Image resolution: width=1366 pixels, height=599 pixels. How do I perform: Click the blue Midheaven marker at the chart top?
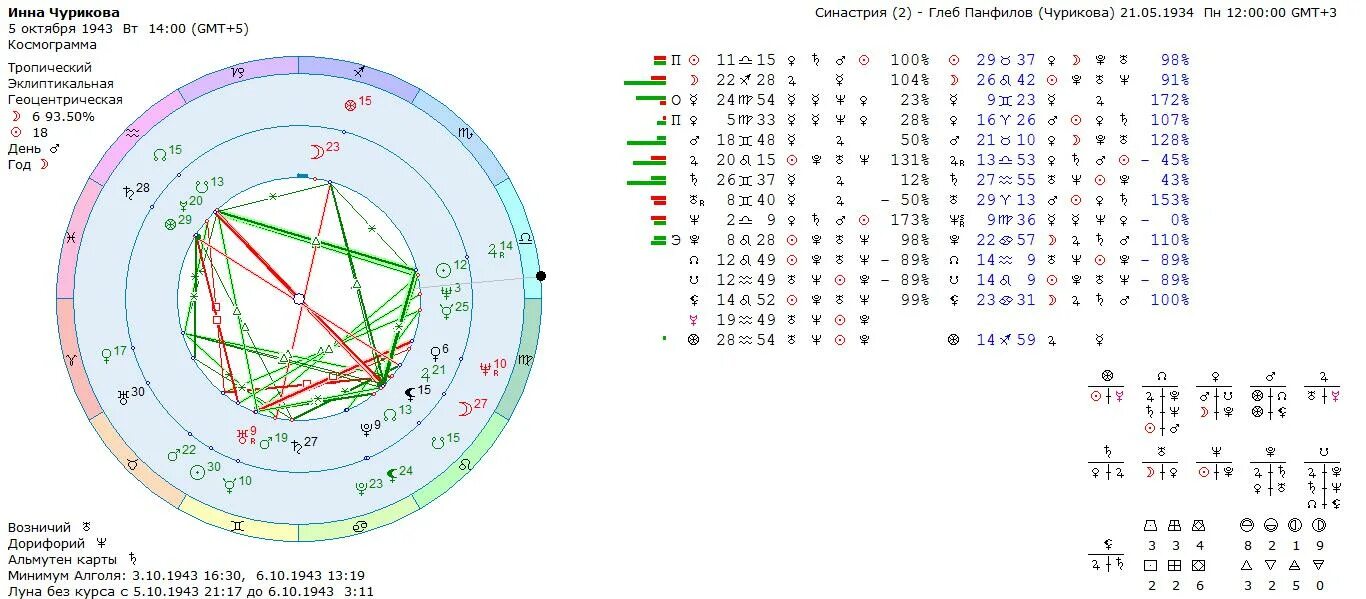point(302,176)
